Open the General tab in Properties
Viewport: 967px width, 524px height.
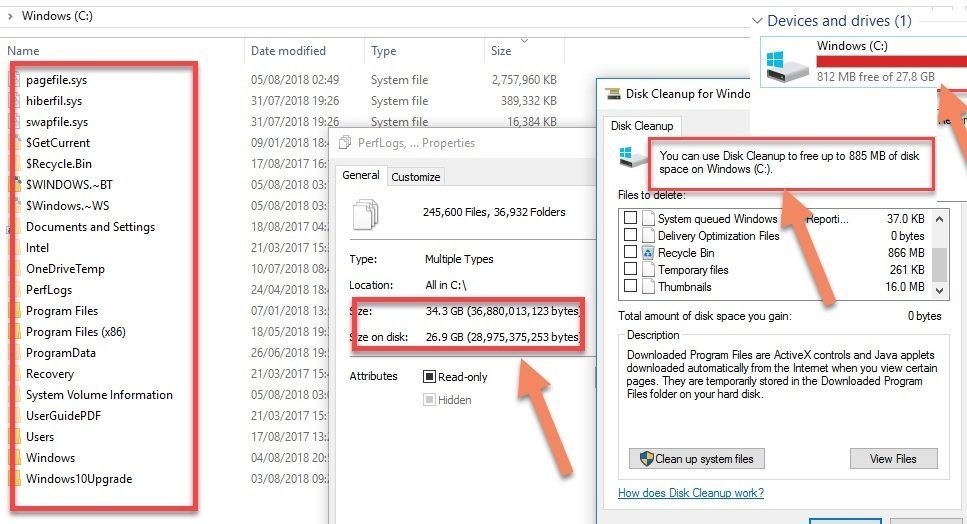(361, 175)
